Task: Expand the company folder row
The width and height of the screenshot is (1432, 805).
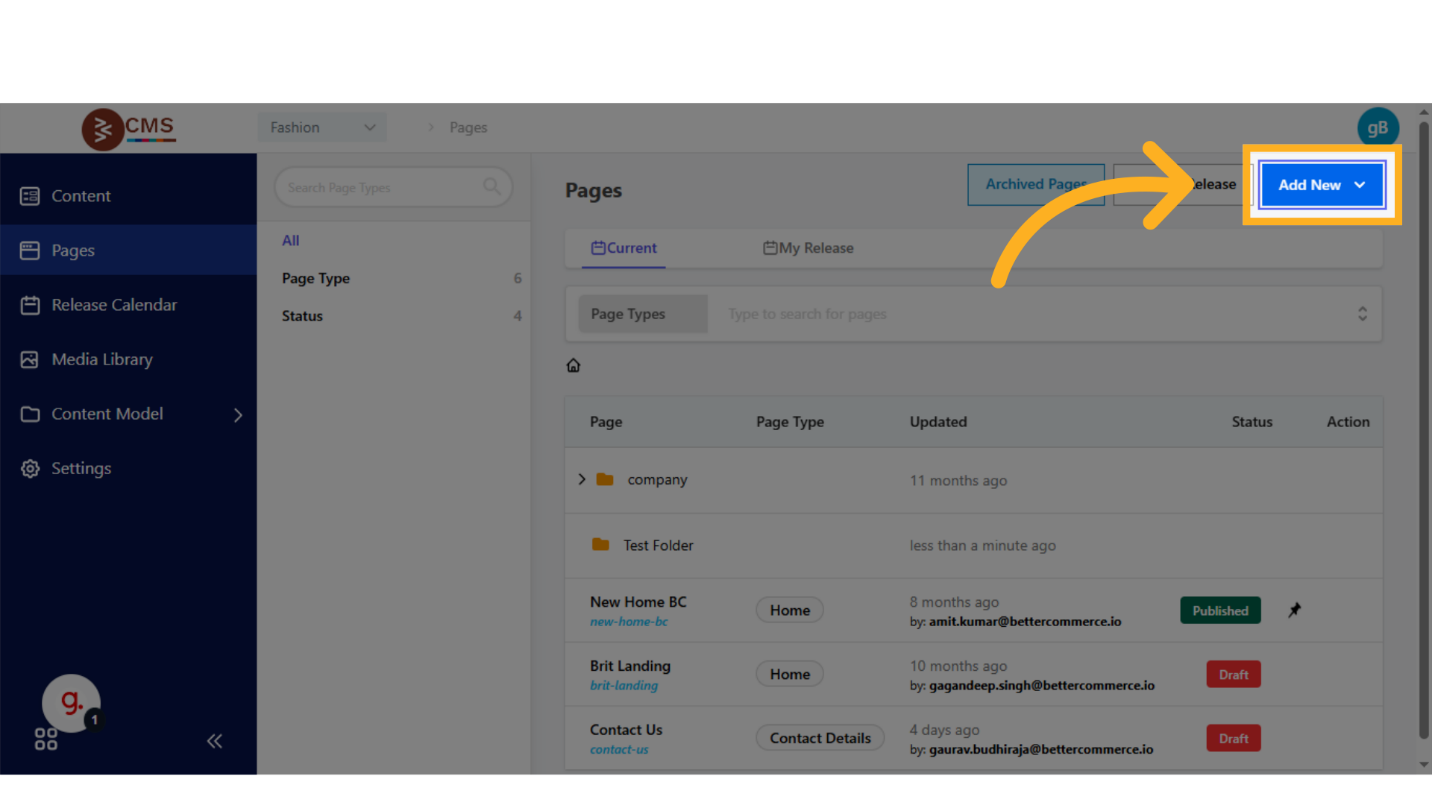Action: [x=582, y=480]
